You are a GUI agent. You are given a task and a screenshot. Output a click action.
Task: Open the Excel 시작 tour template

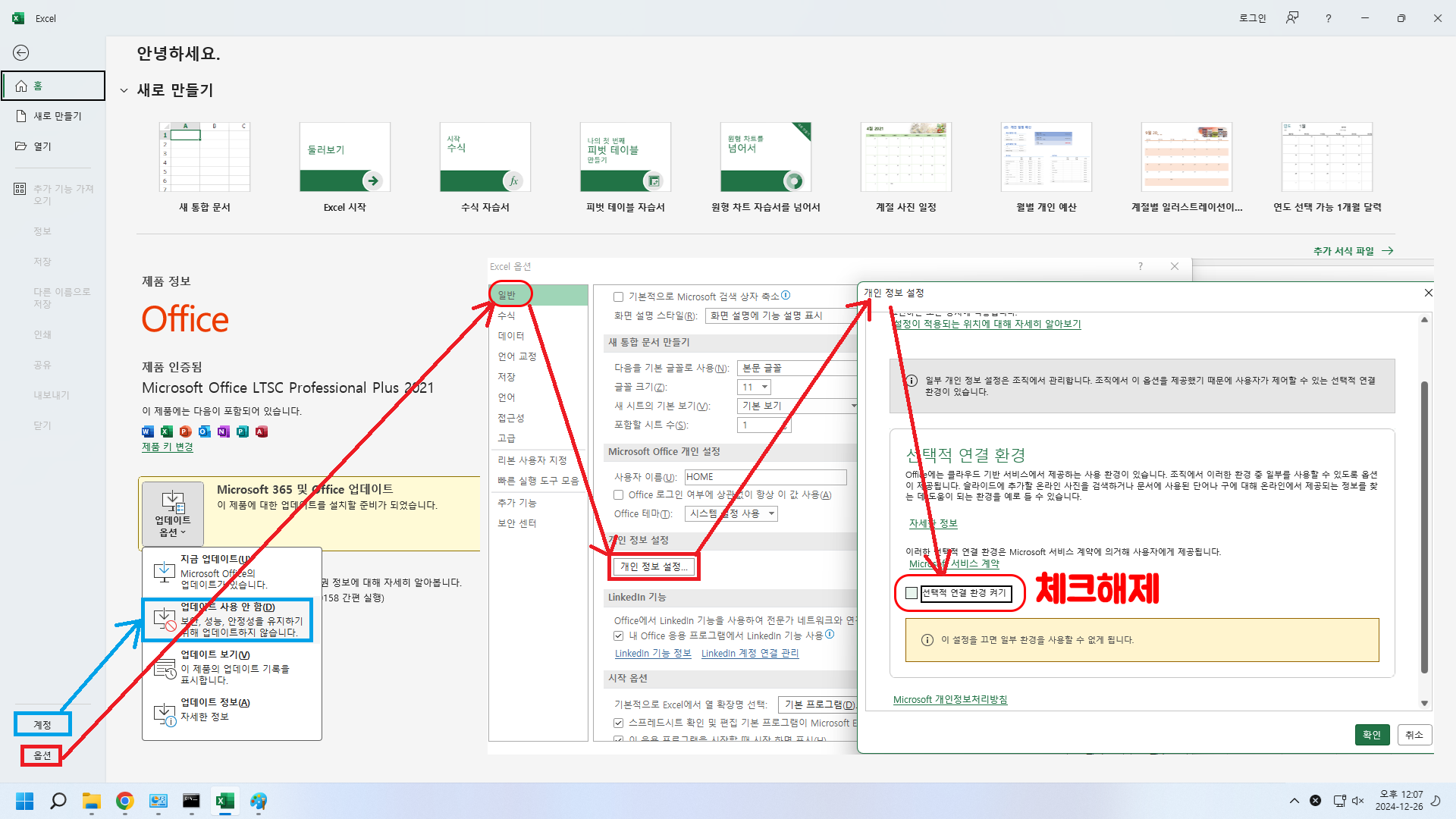point(345,167)
